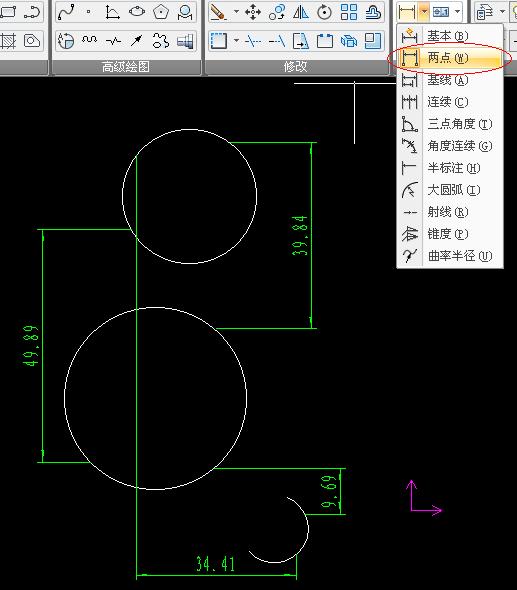
Task: Select the spline curve tool
Action: click(x=66, y=12)
